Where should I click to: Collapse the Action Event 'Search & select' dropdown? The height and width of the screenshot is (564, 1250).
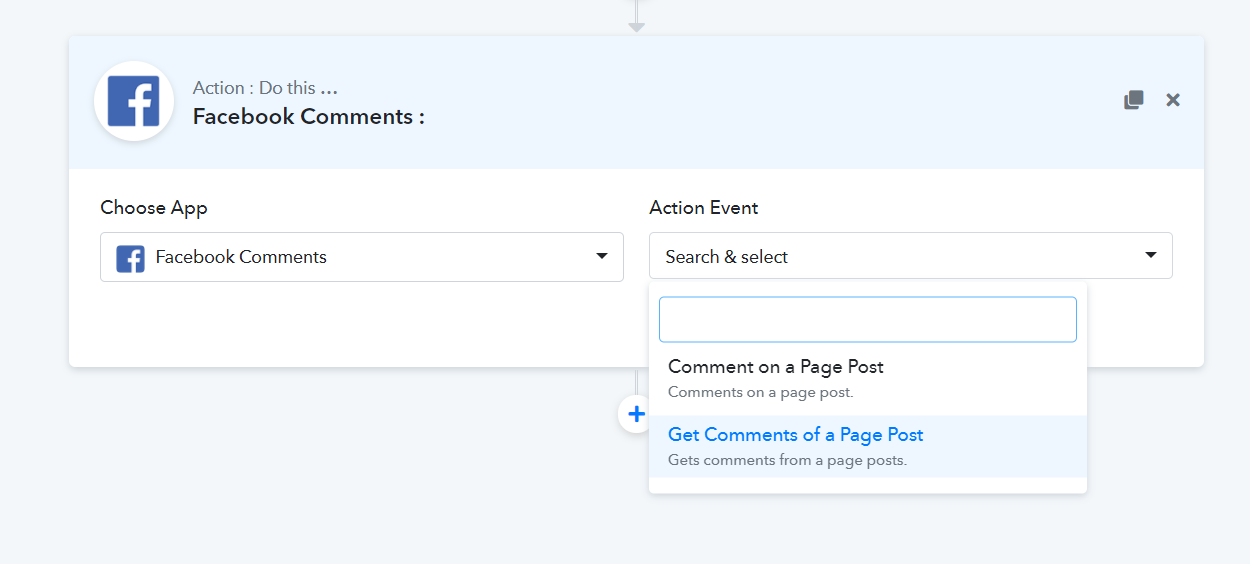[900, 256]
